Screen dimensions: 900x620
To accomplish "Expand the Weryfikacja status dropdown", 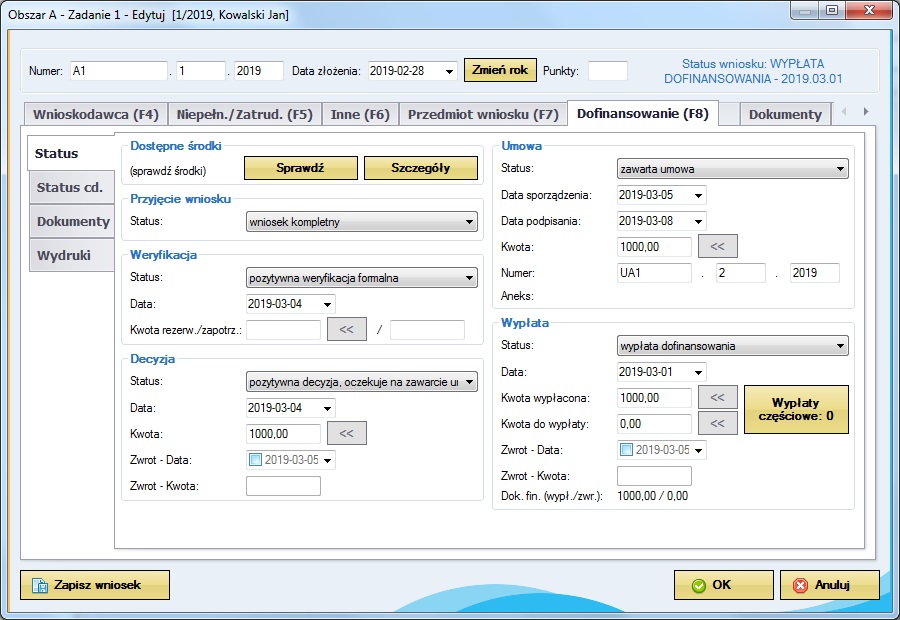I will [469, 278].
